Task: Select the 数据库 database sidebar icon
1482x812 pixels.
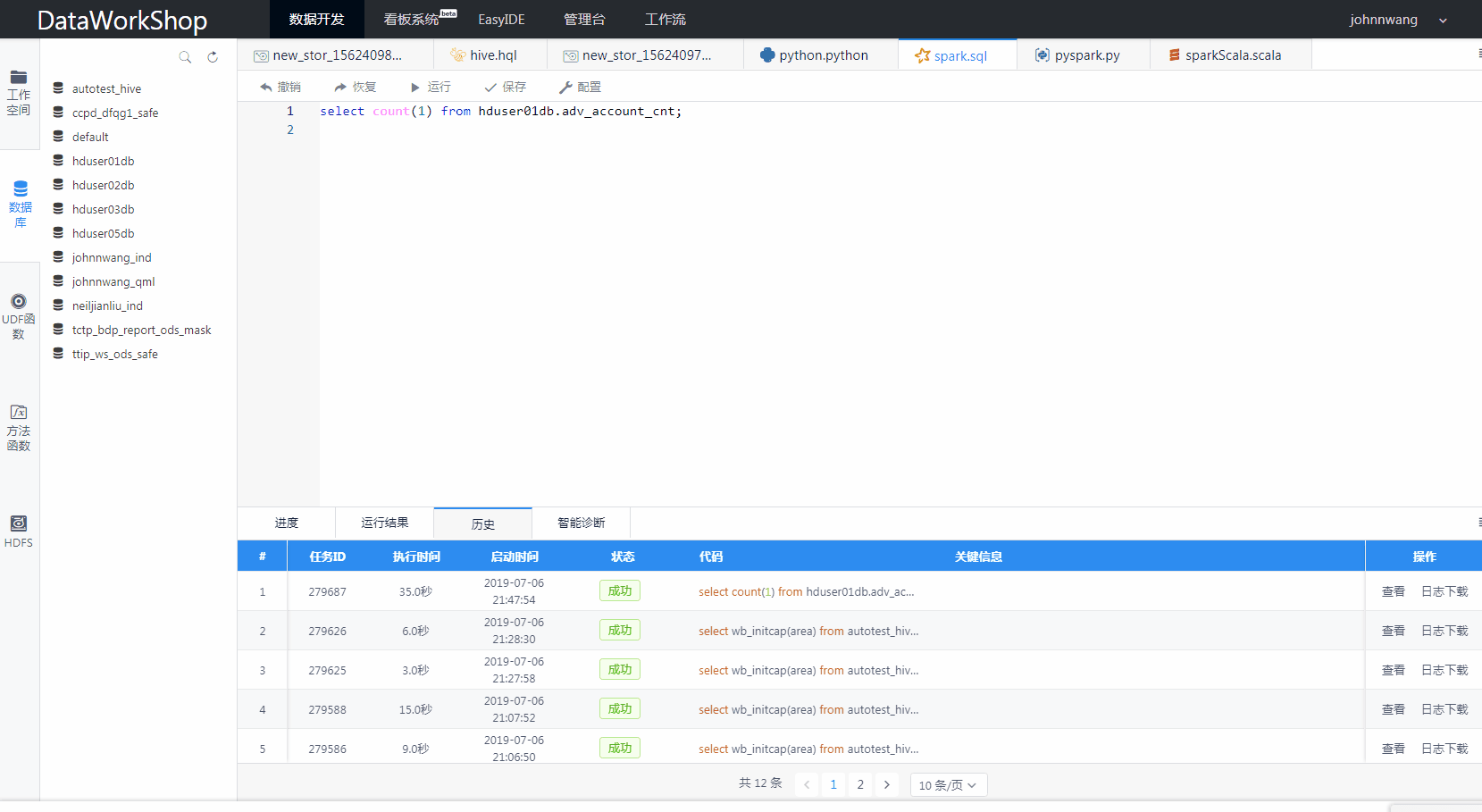Action: click(x=20, y=205)
